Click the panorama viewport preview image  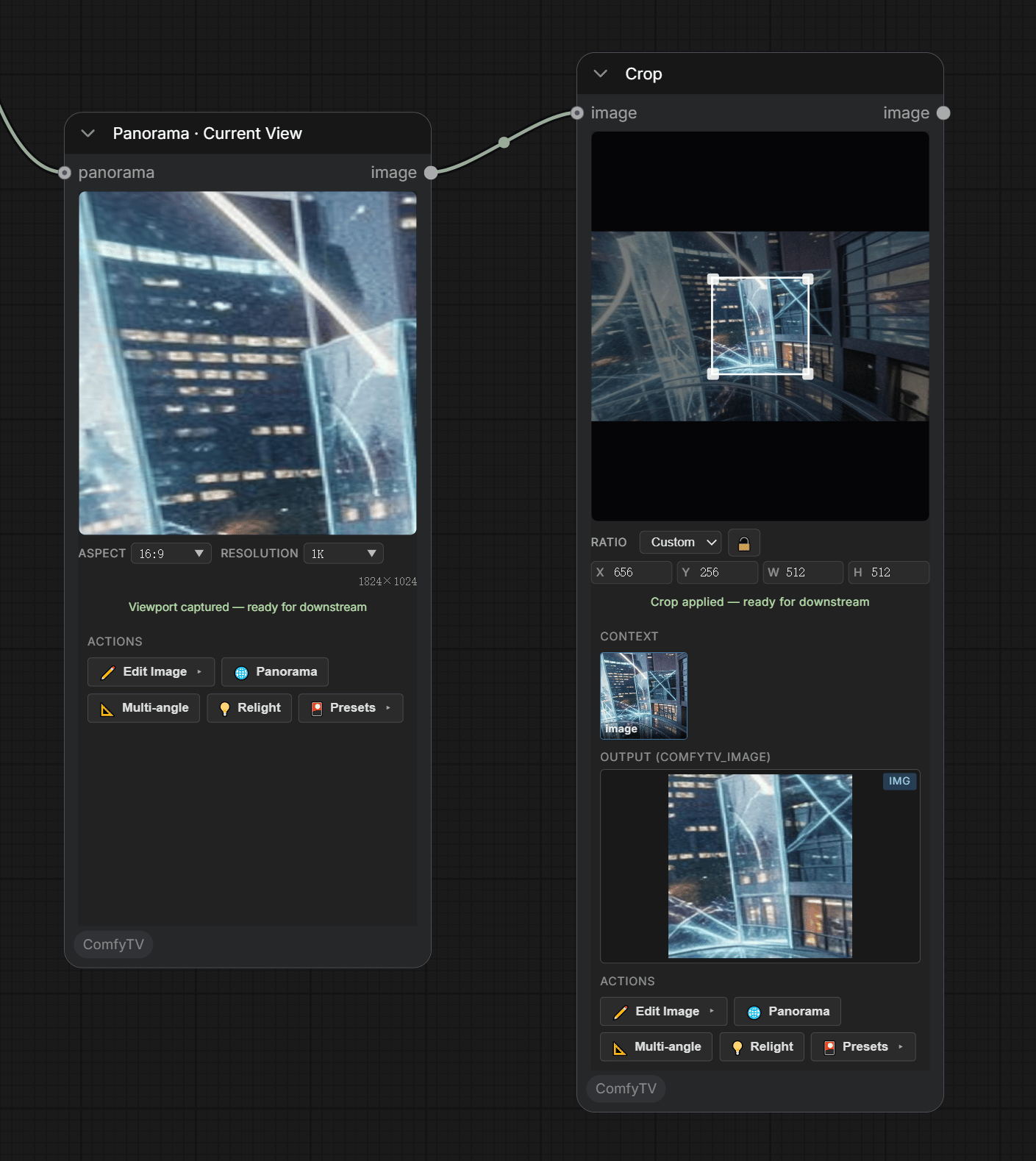(248, 363)
